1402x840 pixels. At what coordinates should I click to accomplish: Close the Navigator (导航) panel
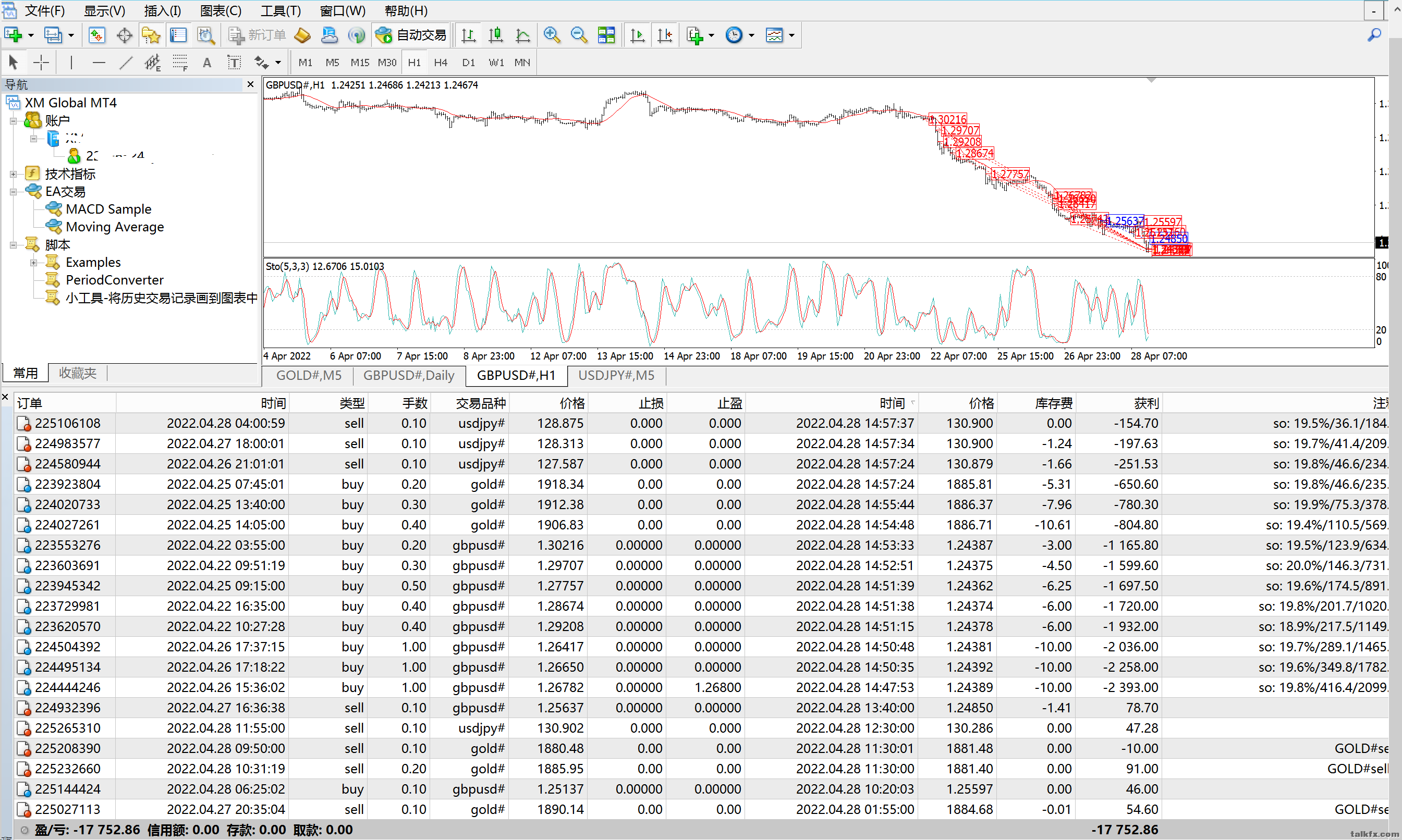pos(250,84)
